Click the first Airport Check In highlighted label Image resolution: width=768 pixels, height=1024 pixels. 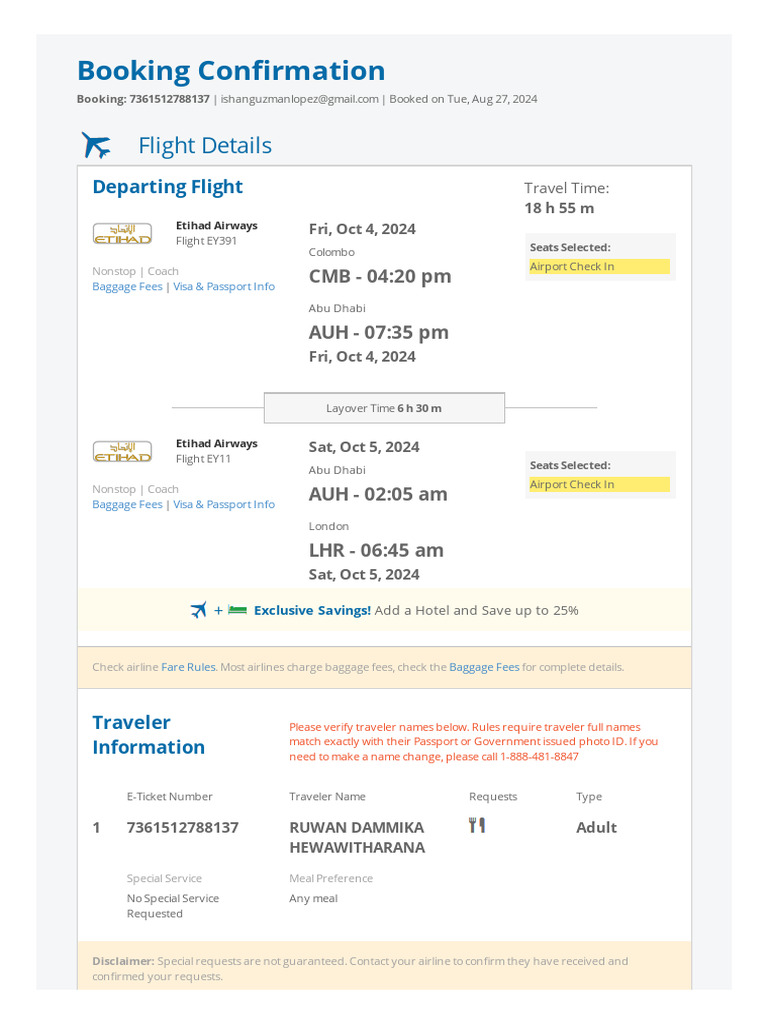pos(600,266)
